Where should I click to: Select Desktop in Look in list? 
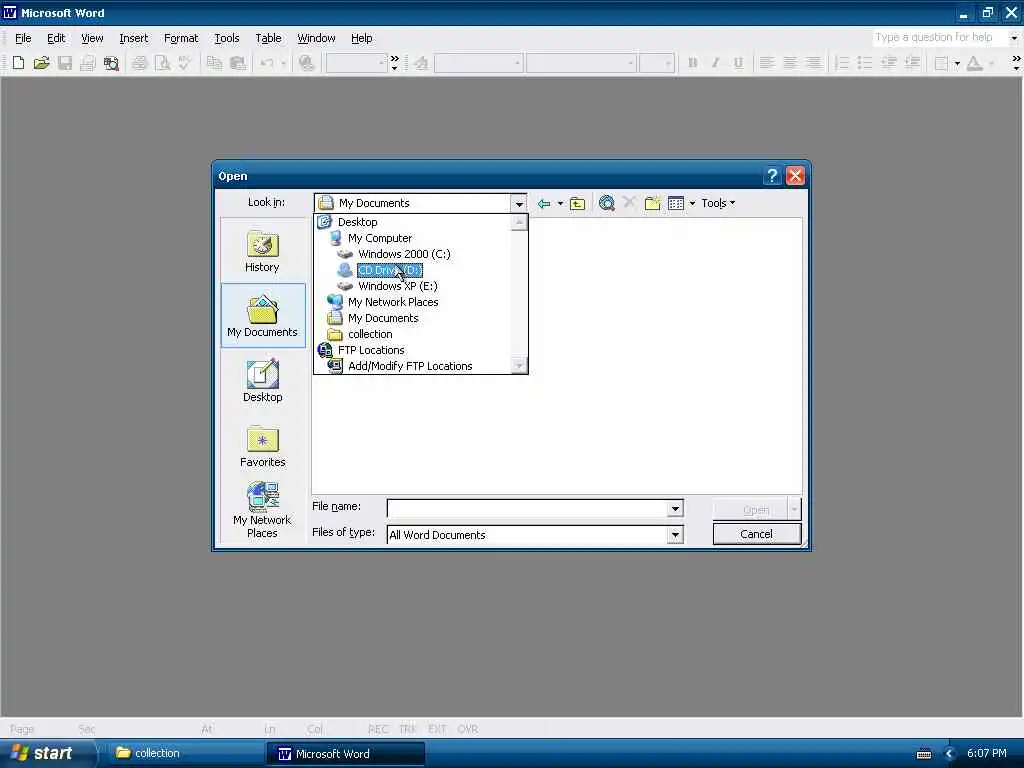pyautogui.click(x=357, y=222)
